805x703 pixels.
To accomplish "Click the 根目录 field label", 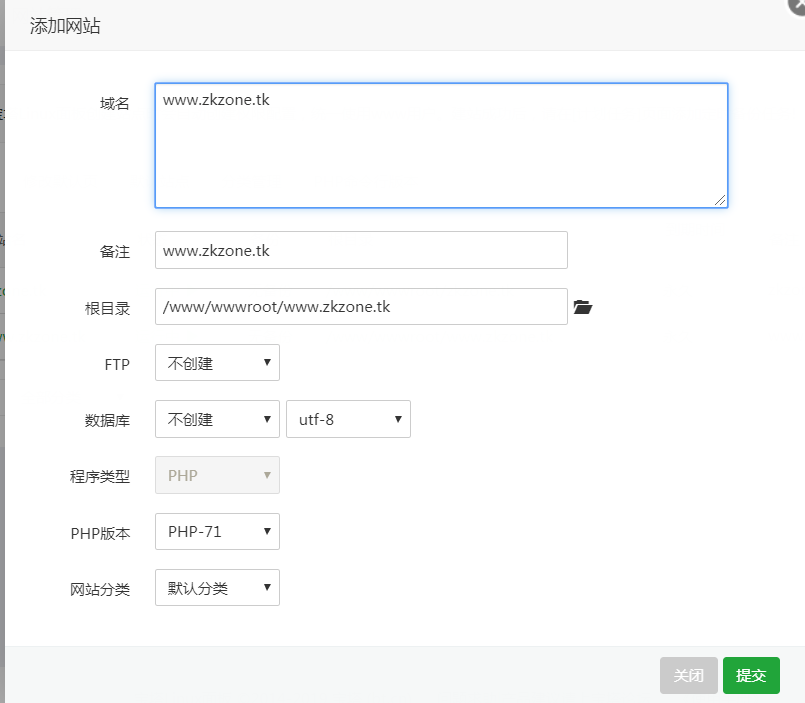I will pyautogui.click(x=108, y=308).
